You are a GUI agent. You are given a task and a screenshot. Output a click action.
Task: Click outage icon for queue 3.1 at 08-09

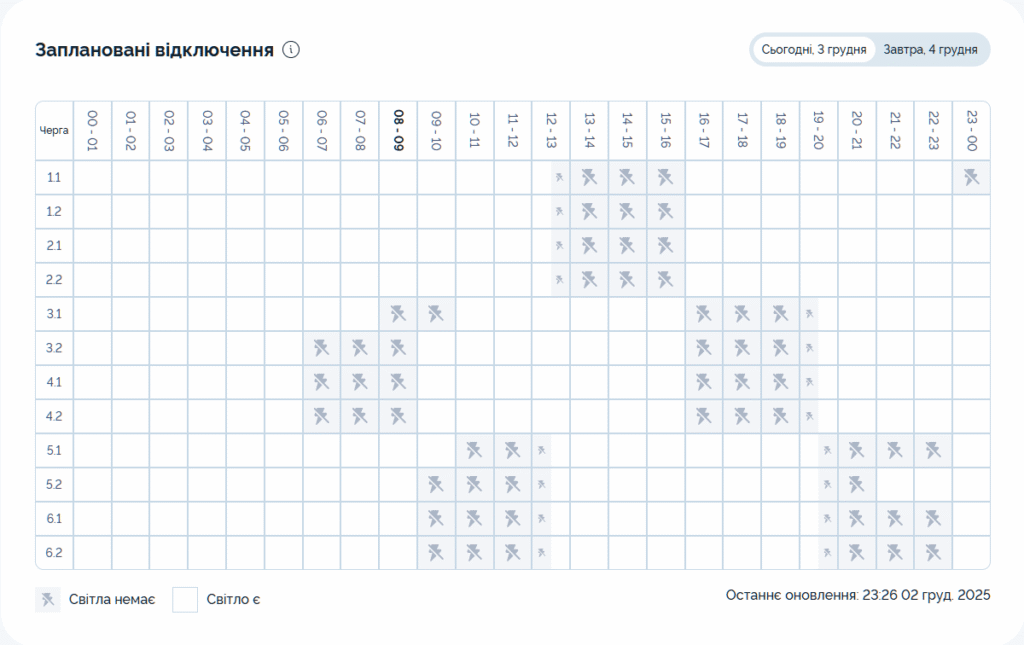(398, 314)
